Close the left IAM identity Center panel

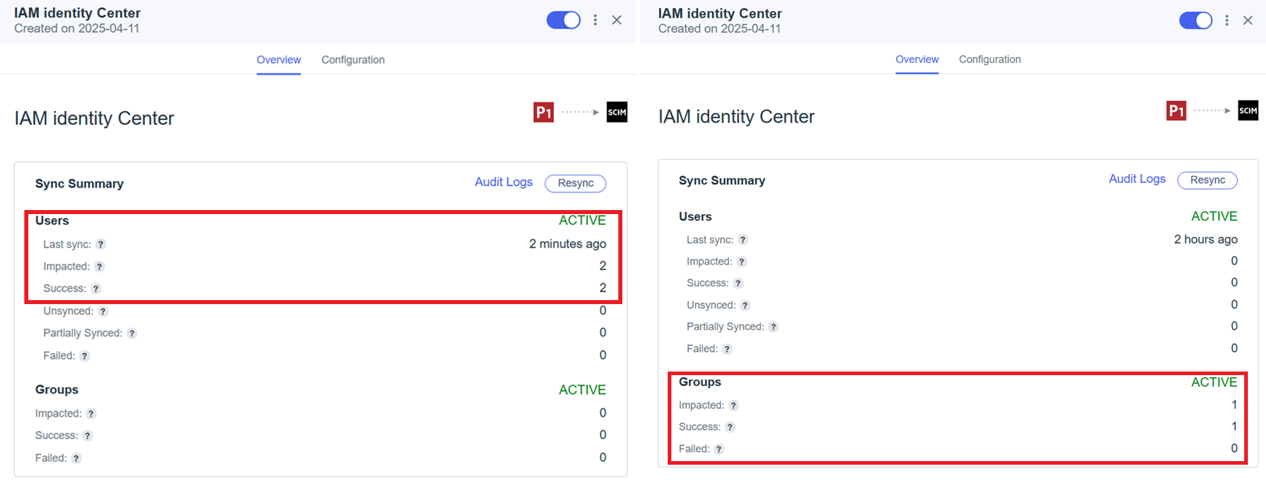(617, 20)
